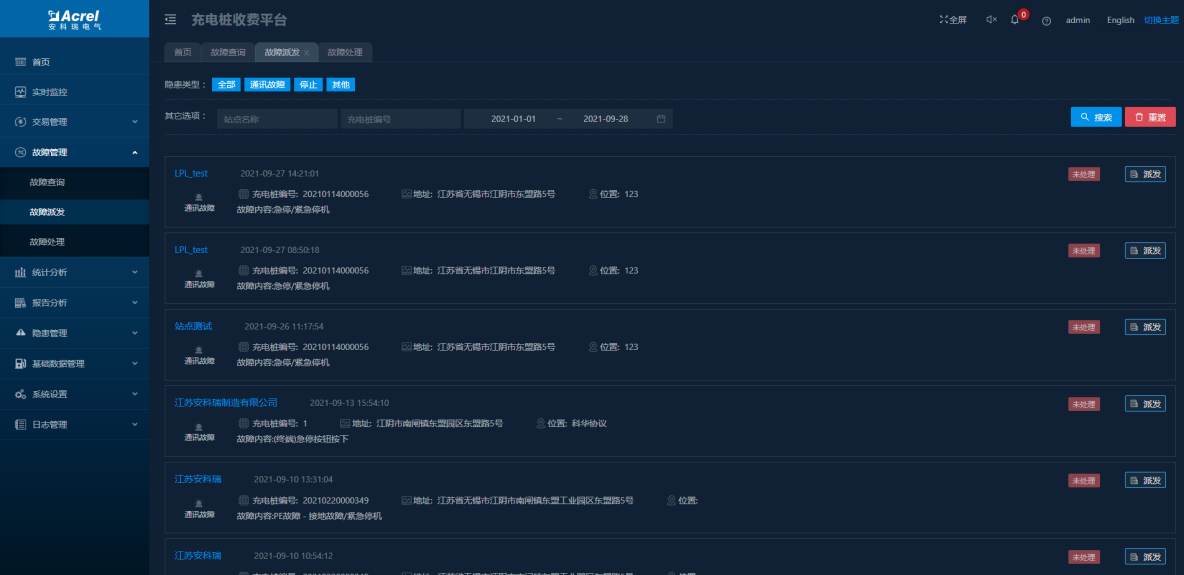Click the 站点名称 input field
Viewport: 1184px width, 575px height.
[x=276, y=119]
